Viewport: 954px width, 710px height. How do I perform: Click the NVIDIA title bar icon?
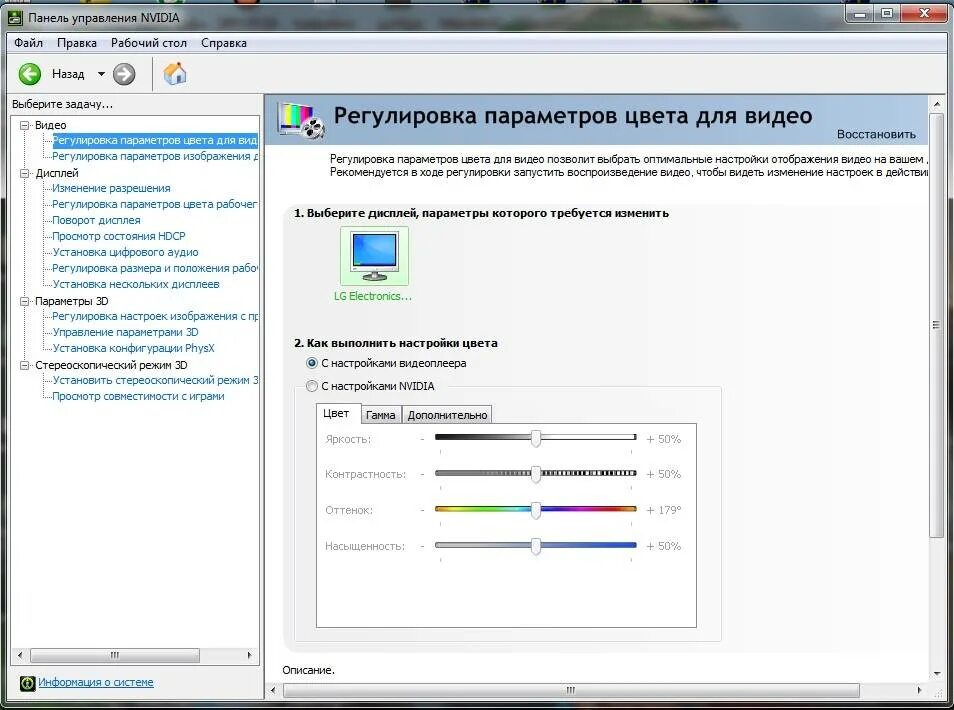(15, 18)
